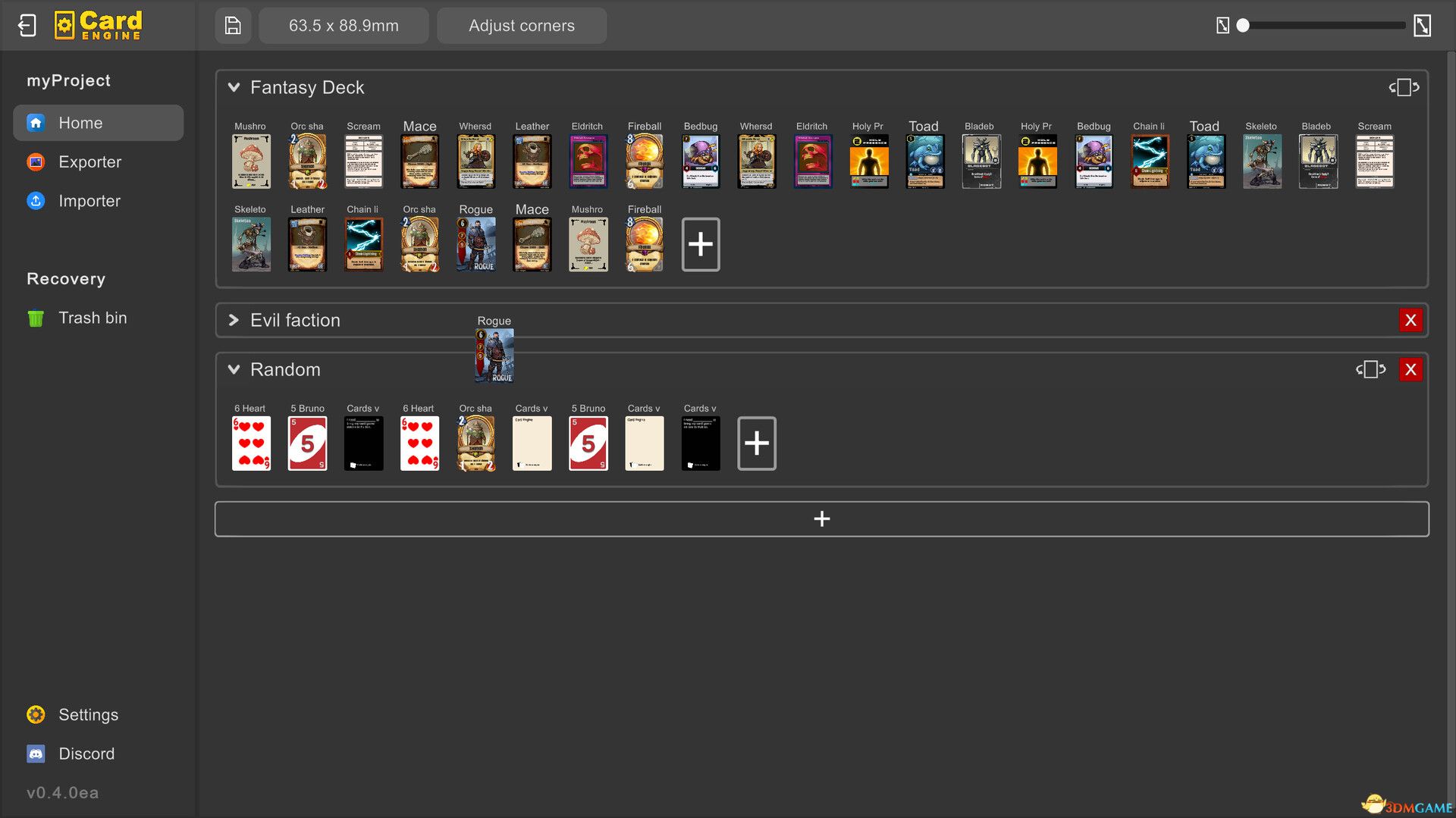This screenshot has width=1456, height=818.
Task: Open the Importer page
Action: tap(89, 201)
